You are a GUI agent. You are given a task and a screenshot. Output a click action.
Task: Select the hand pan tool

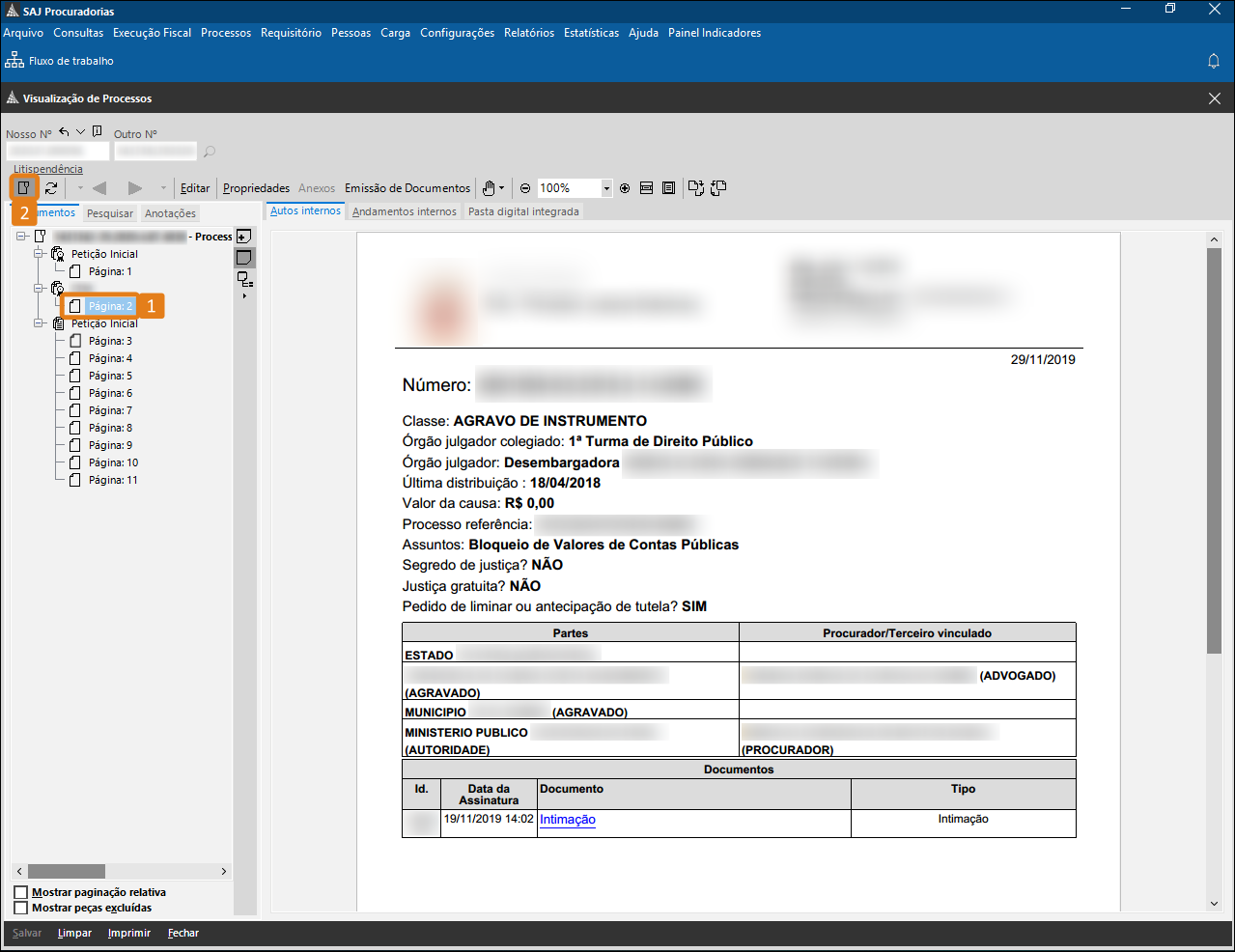coord(490,188)
